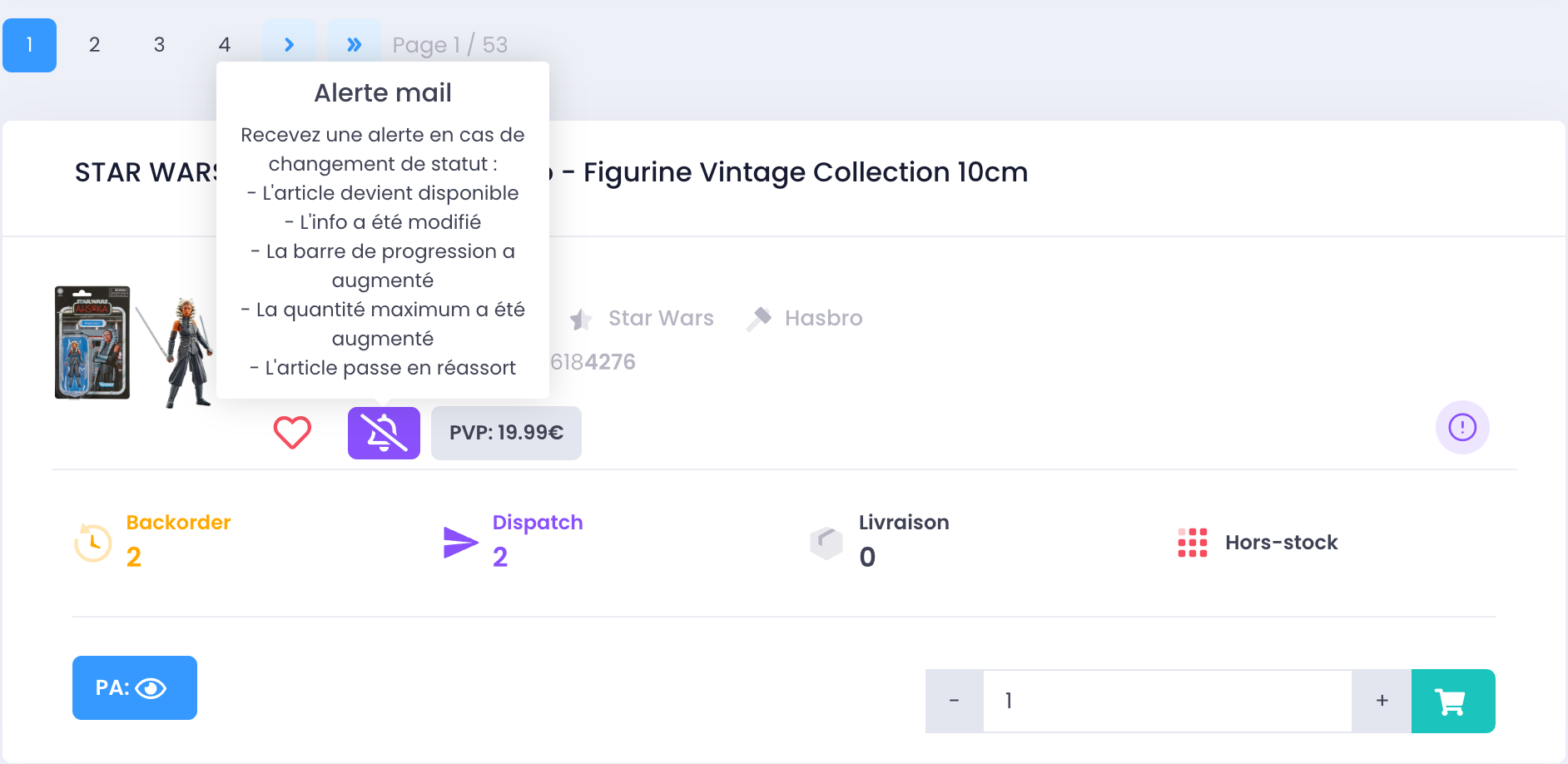Click the Dispatch status label
The image size is (1568, 764).
pyautogui.click(x=538, y=523)
